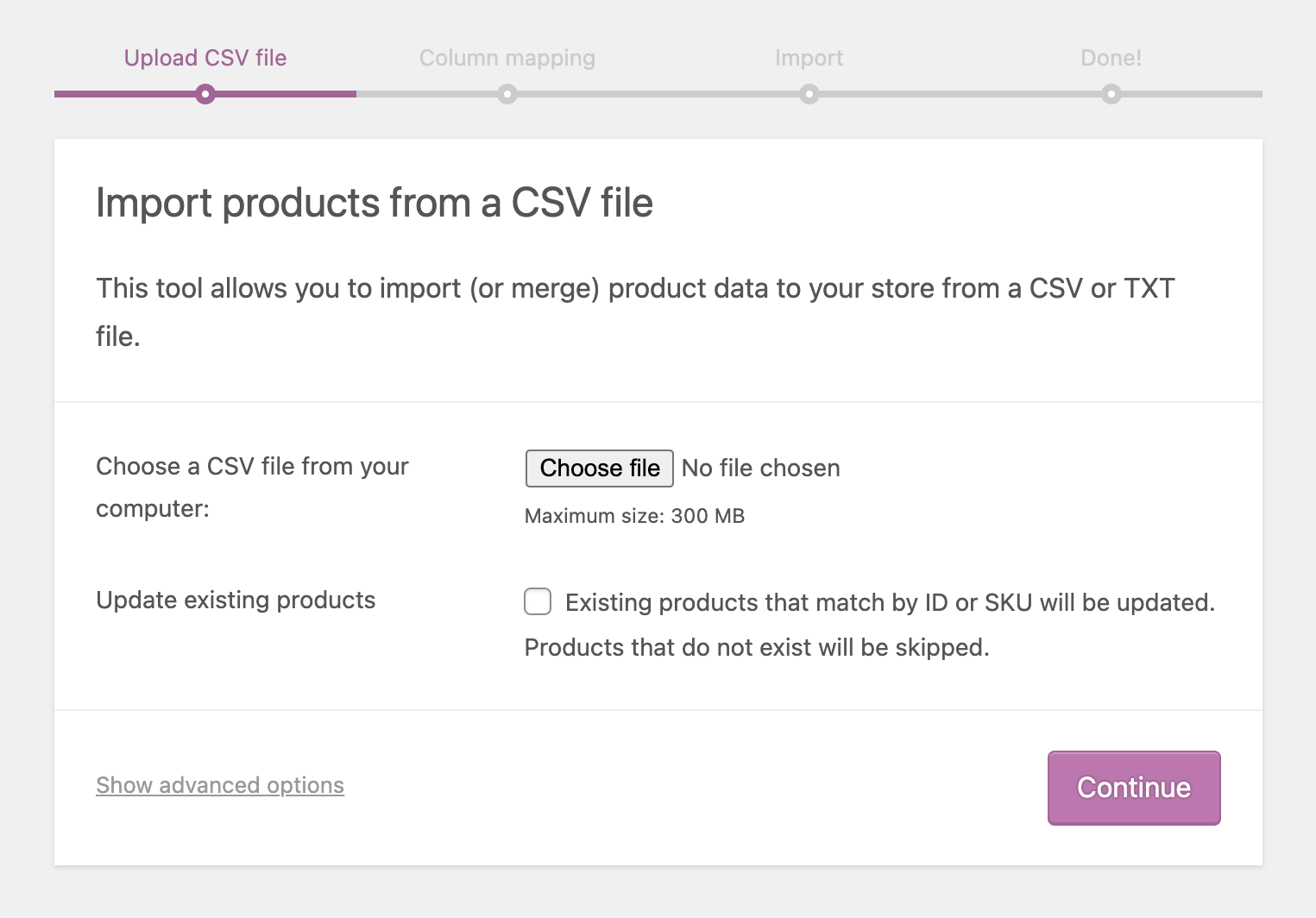Viewport: 1316px width, 918px height.
Task: Check the box to update products matching by SKU
Action: 537,601
